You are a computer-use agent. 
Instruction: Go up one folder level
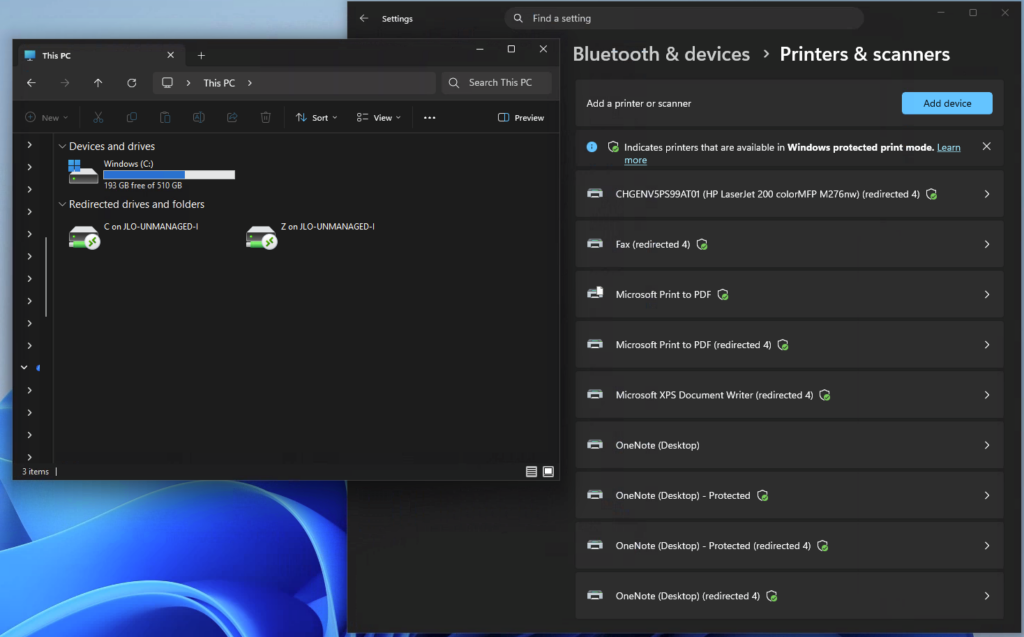pos(98,83)
